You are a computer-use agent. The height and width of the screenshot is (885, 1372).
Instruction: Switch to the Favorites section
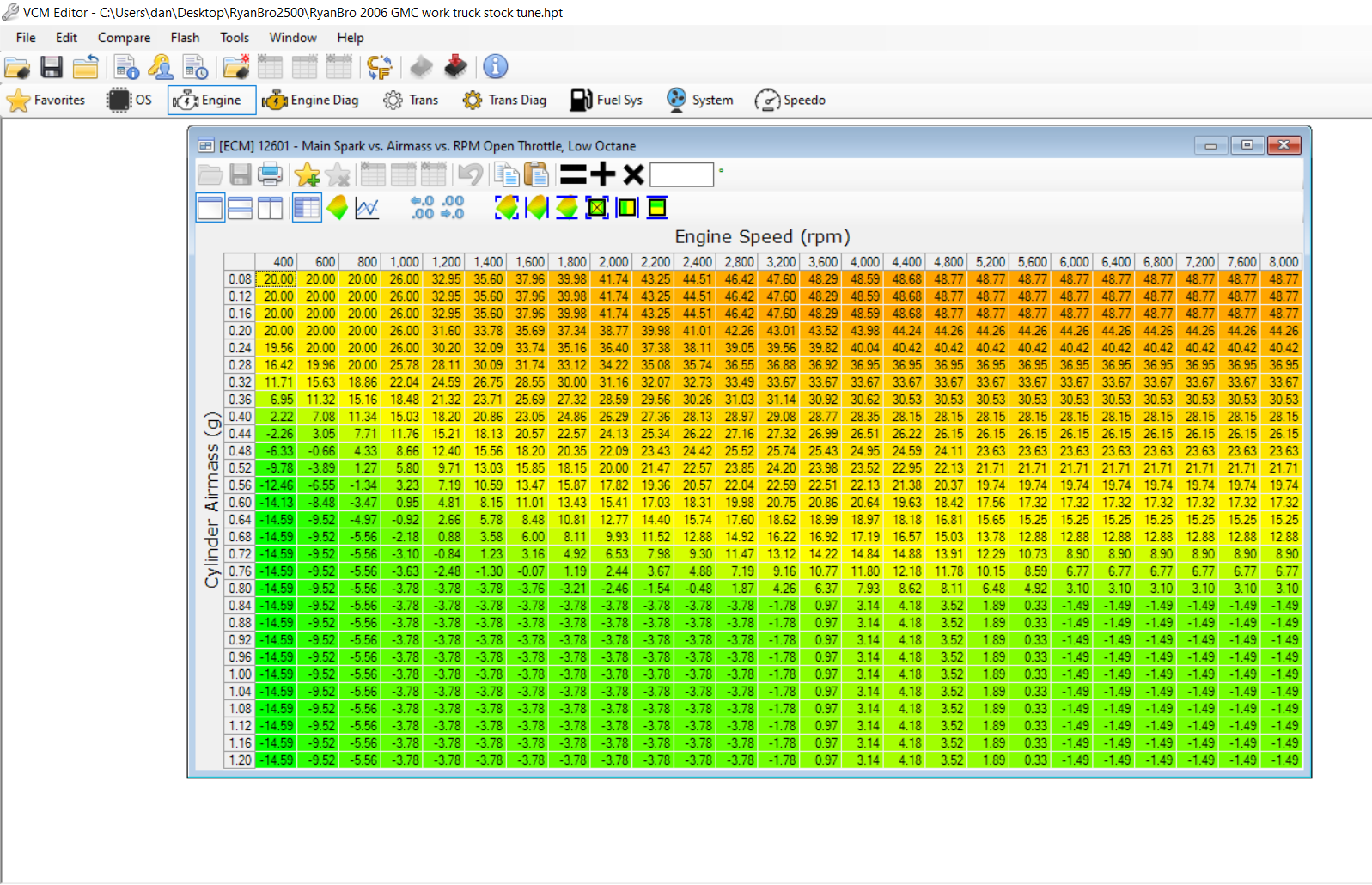coord(46,101)
